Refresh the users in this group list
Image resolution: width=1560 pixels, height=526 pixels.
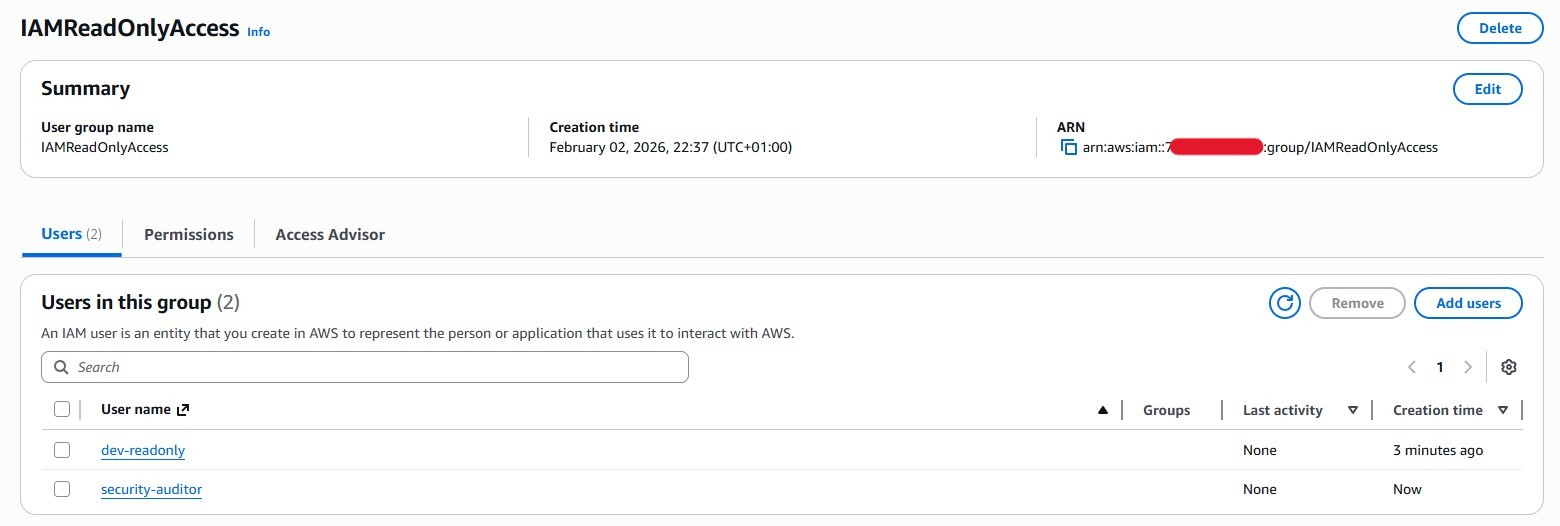click(1284, 303)
